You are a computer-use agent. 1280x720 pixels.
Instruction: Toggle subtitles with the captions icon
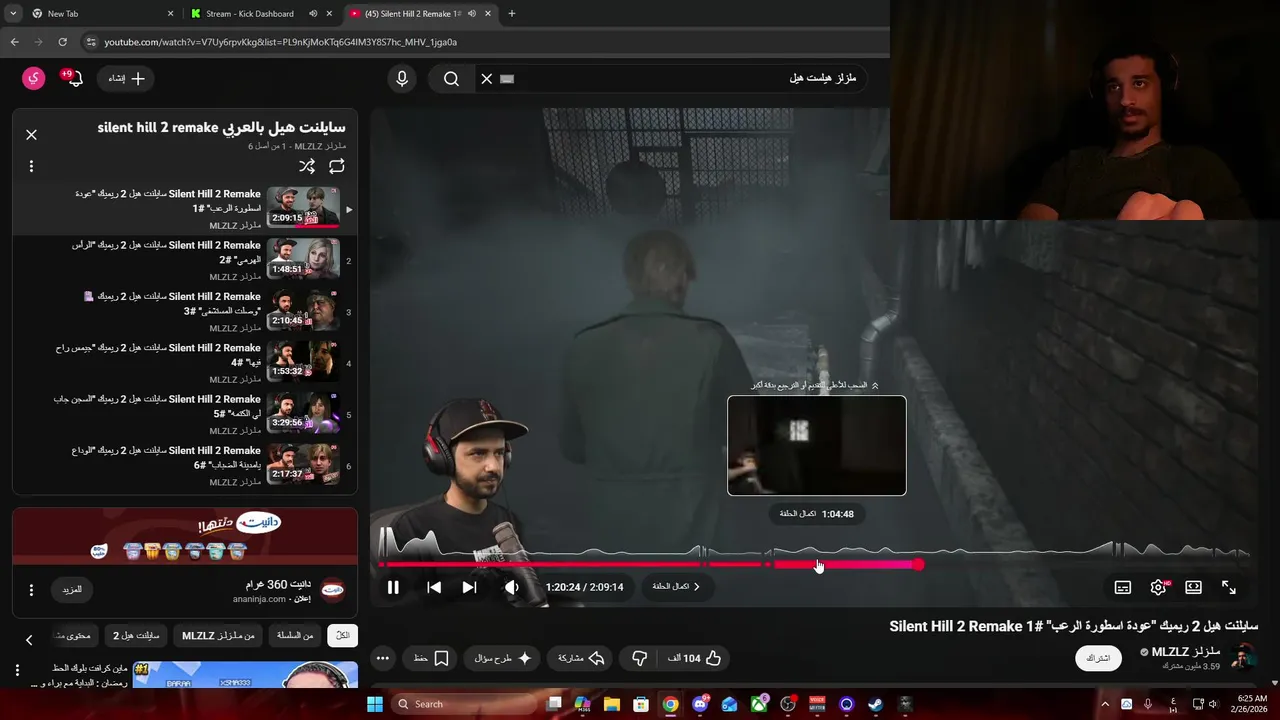tap(1123, 587)
